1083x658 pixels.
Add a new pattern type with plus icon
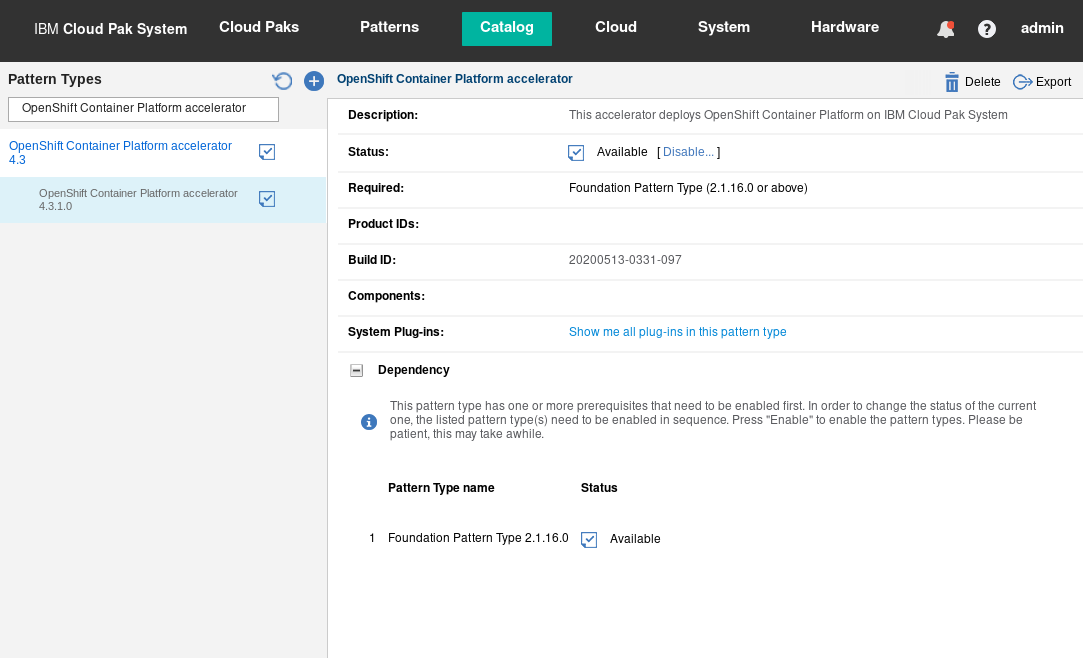point(314,81)
